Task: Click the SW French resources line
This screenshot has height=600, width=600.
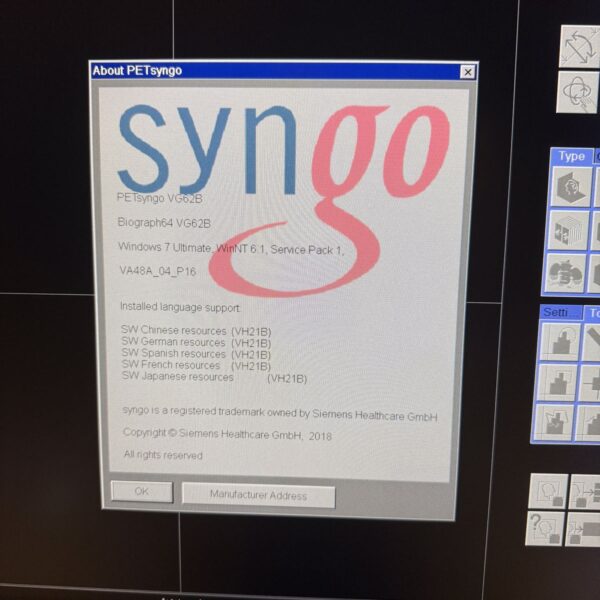Action: (x=196, y=365)
